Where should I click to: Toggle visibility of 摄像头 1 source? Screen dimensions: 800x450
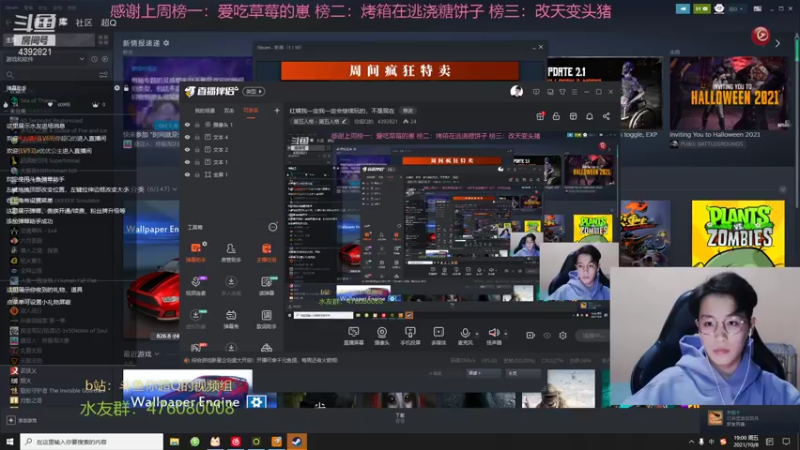[187, 124]
